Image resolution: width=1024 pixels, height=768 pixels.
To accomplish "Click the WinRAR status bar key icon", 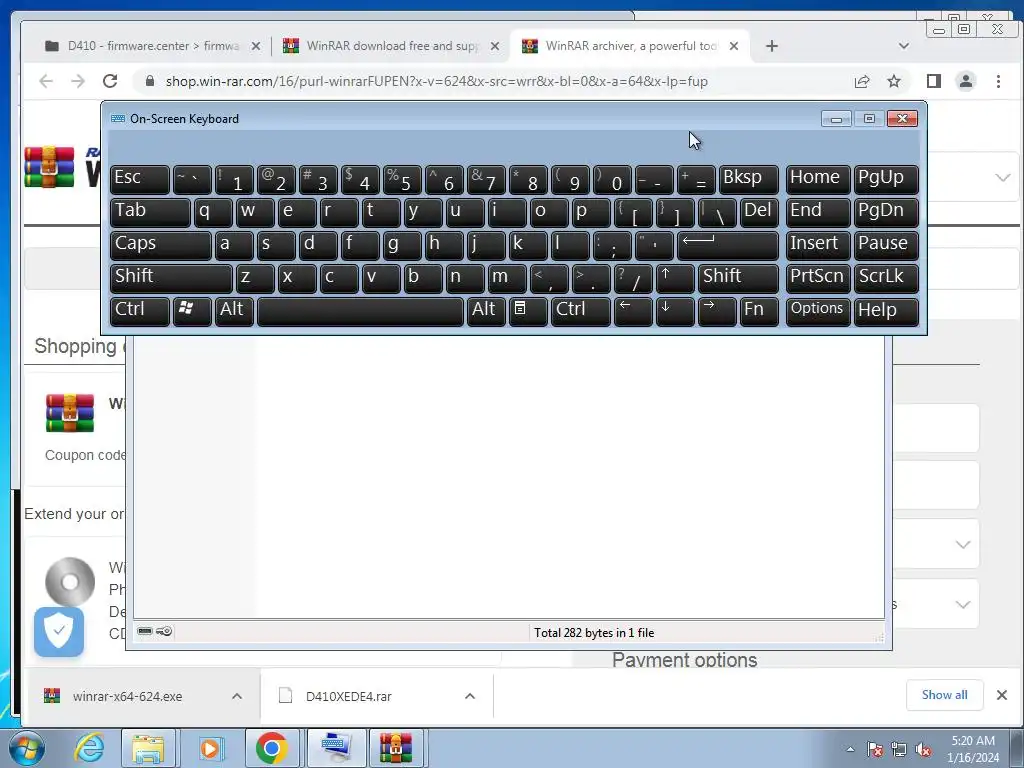I will (164, 631).
